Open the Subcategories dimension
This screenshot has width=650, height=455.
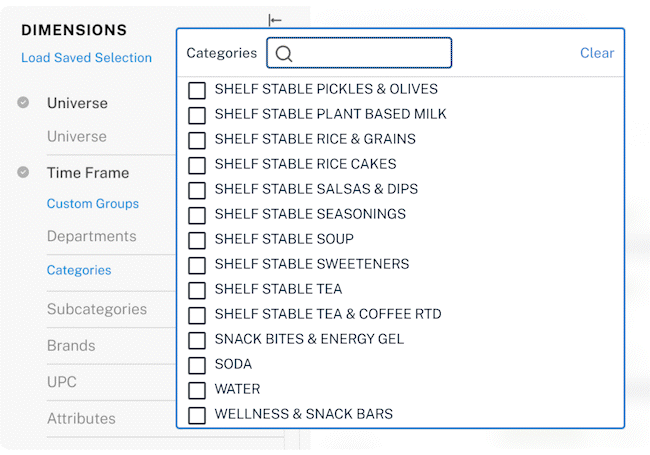[x=97, y=309]
